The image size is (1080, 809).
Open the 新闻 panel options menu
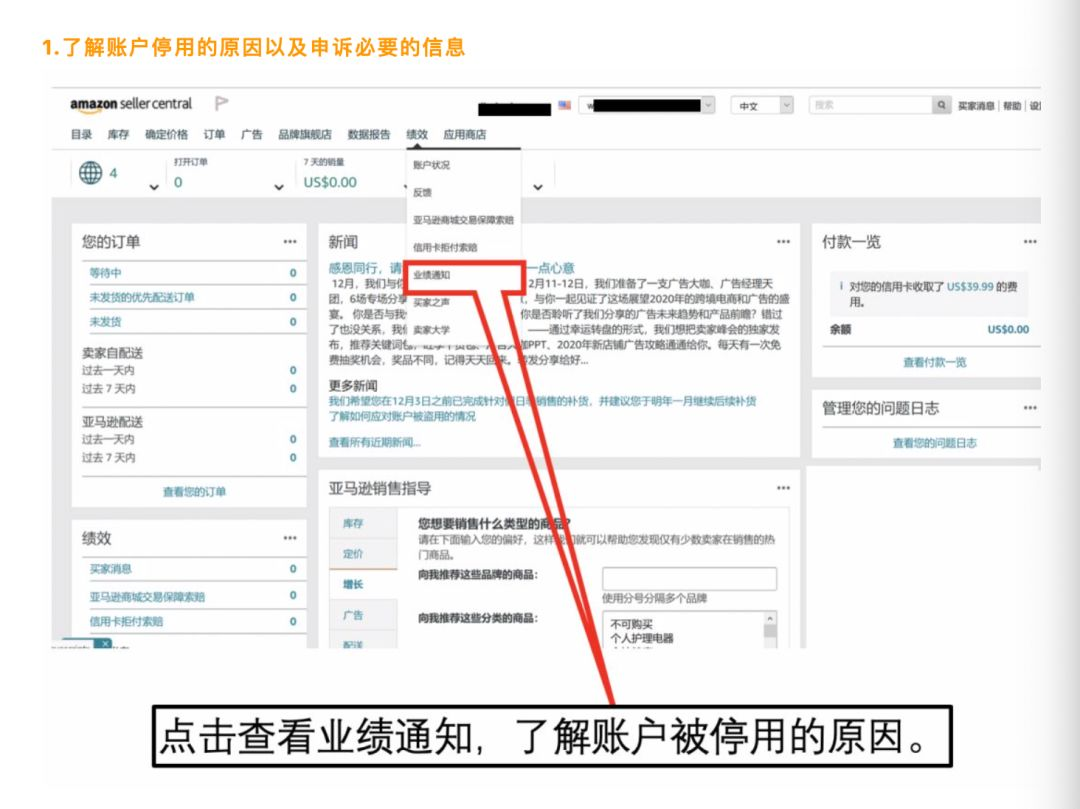tap(783, 242)
